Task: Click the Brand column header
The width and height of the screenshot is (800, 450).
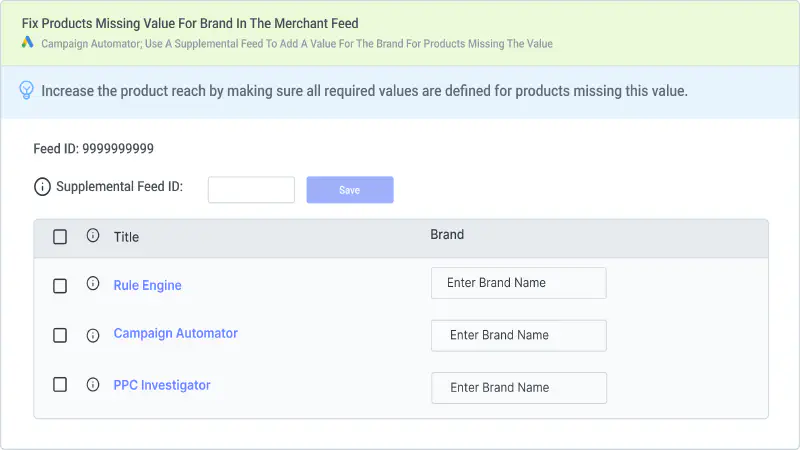Action: coord(447,235)
